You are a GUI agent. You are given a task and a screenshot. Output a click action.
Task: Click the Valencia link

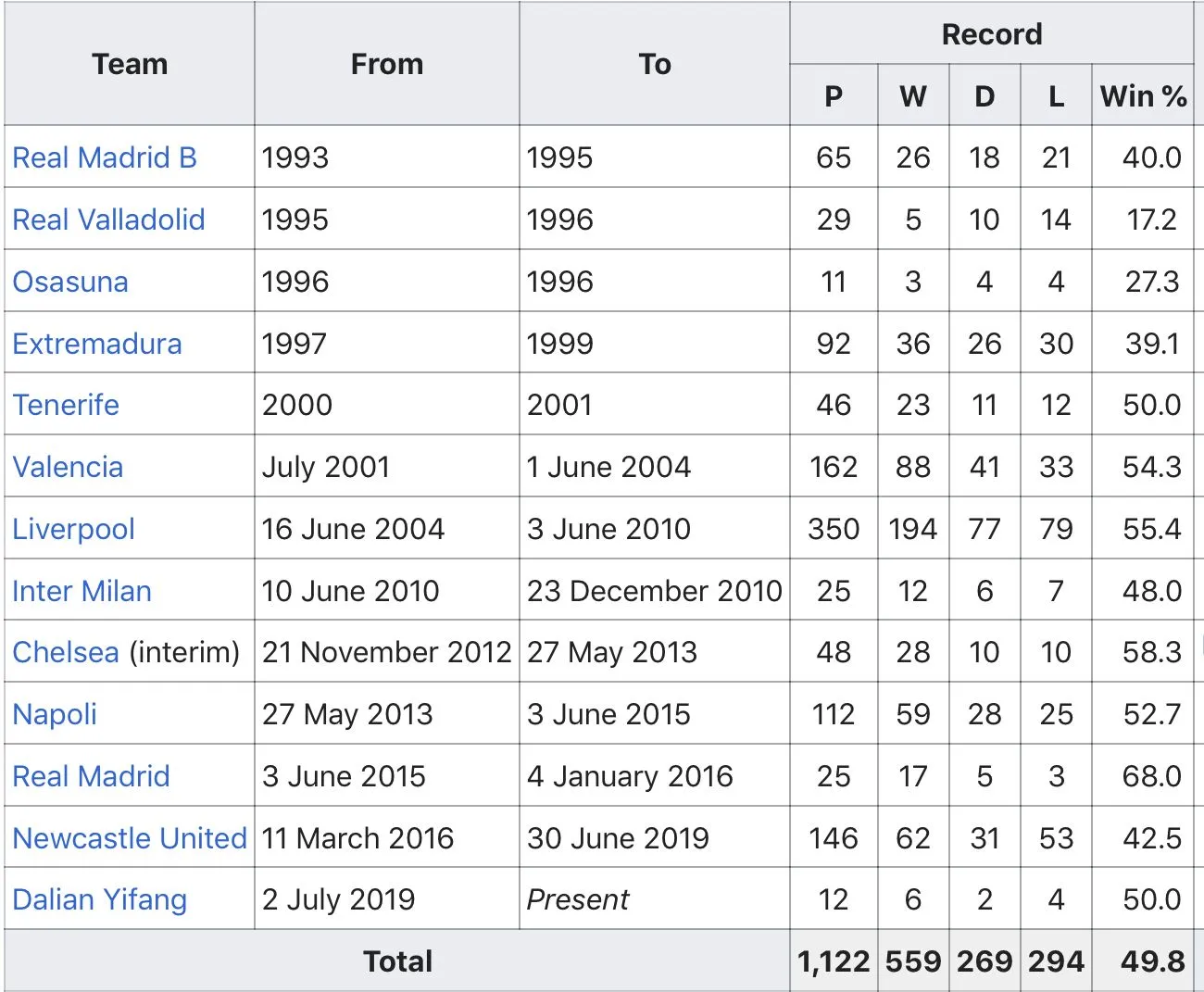(x=68, y=467)
